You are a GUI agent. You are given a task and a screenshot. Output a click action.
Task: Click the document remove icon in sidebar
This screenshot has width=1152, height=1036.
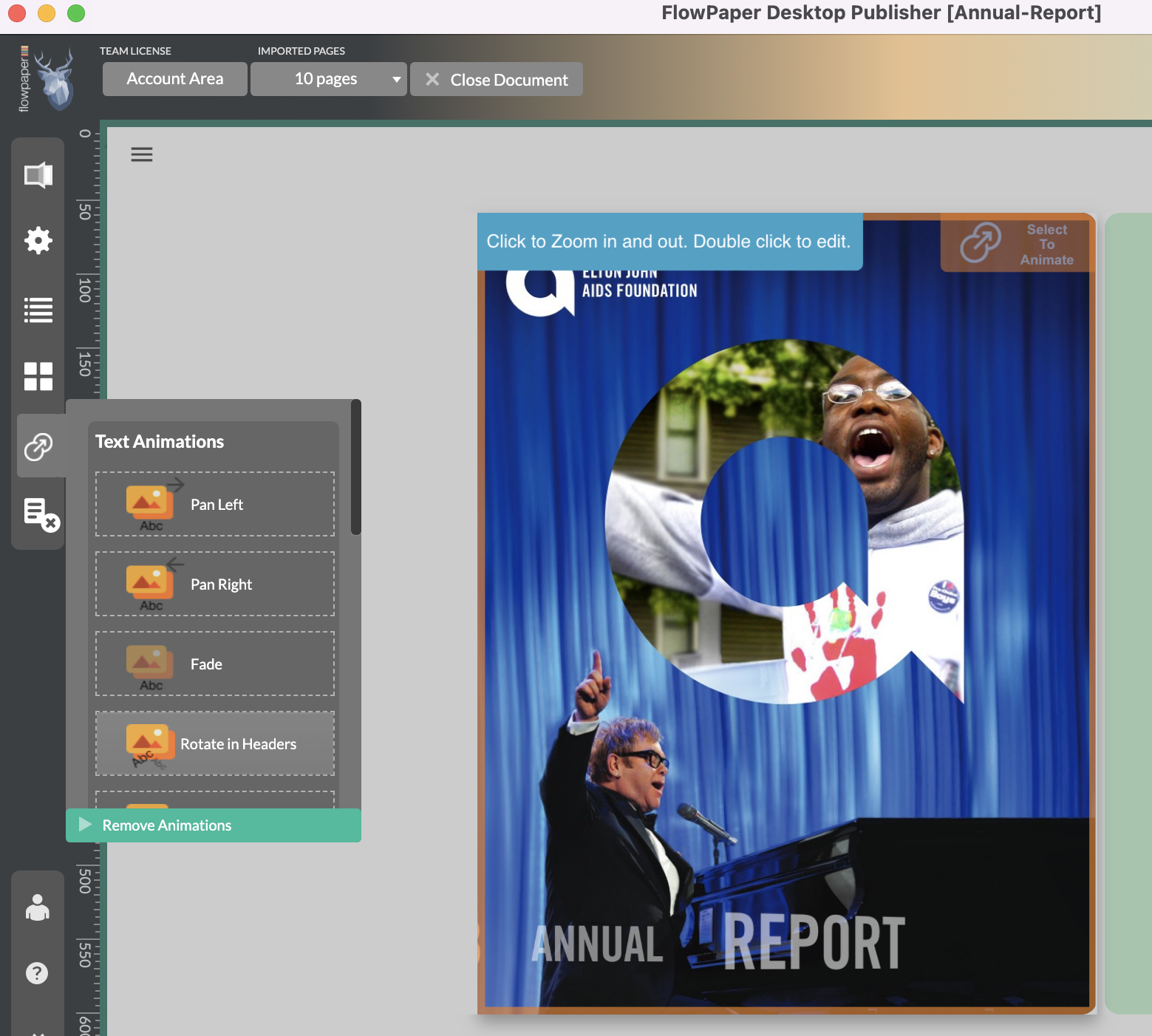pyautogui.click(x=41, y=514)
